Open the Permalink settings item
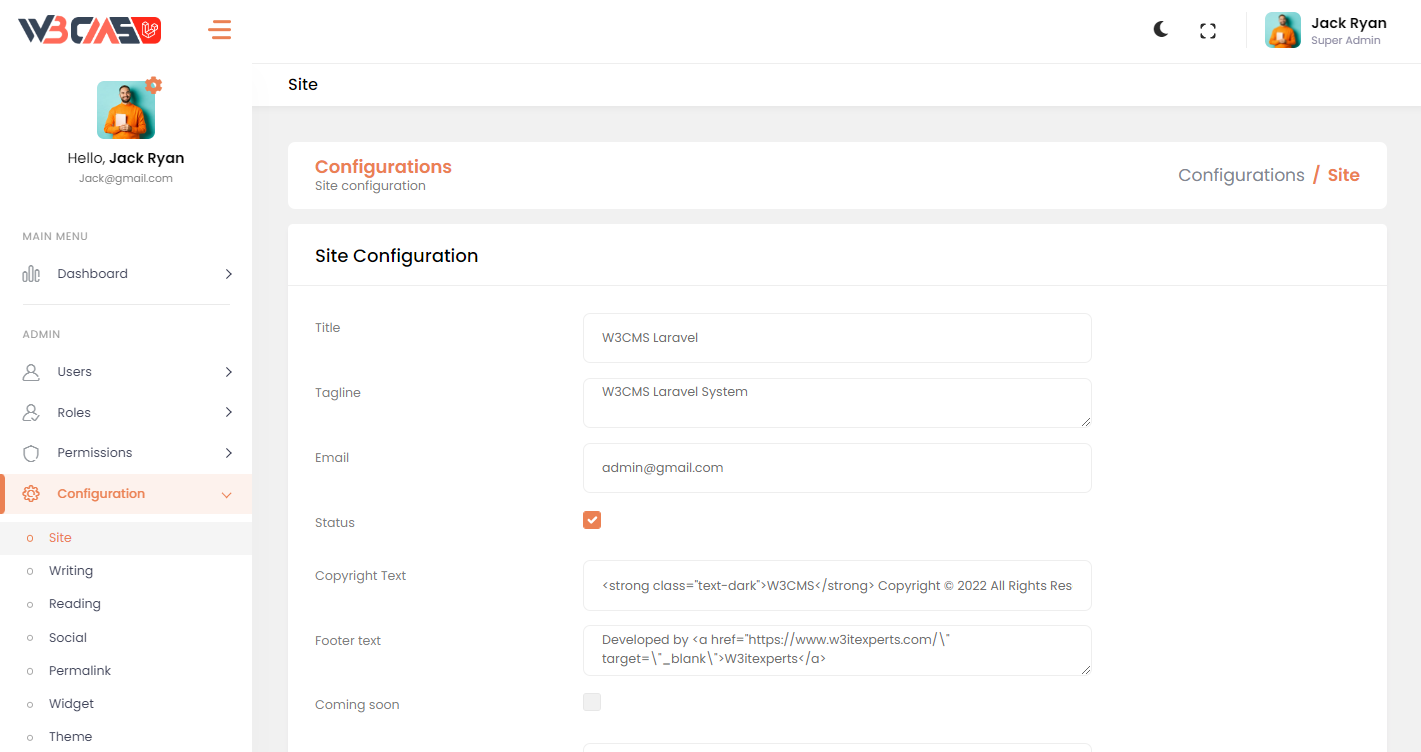Image resolution: width=1421 pixels, height=752 pixels. (x=80, y=671)
